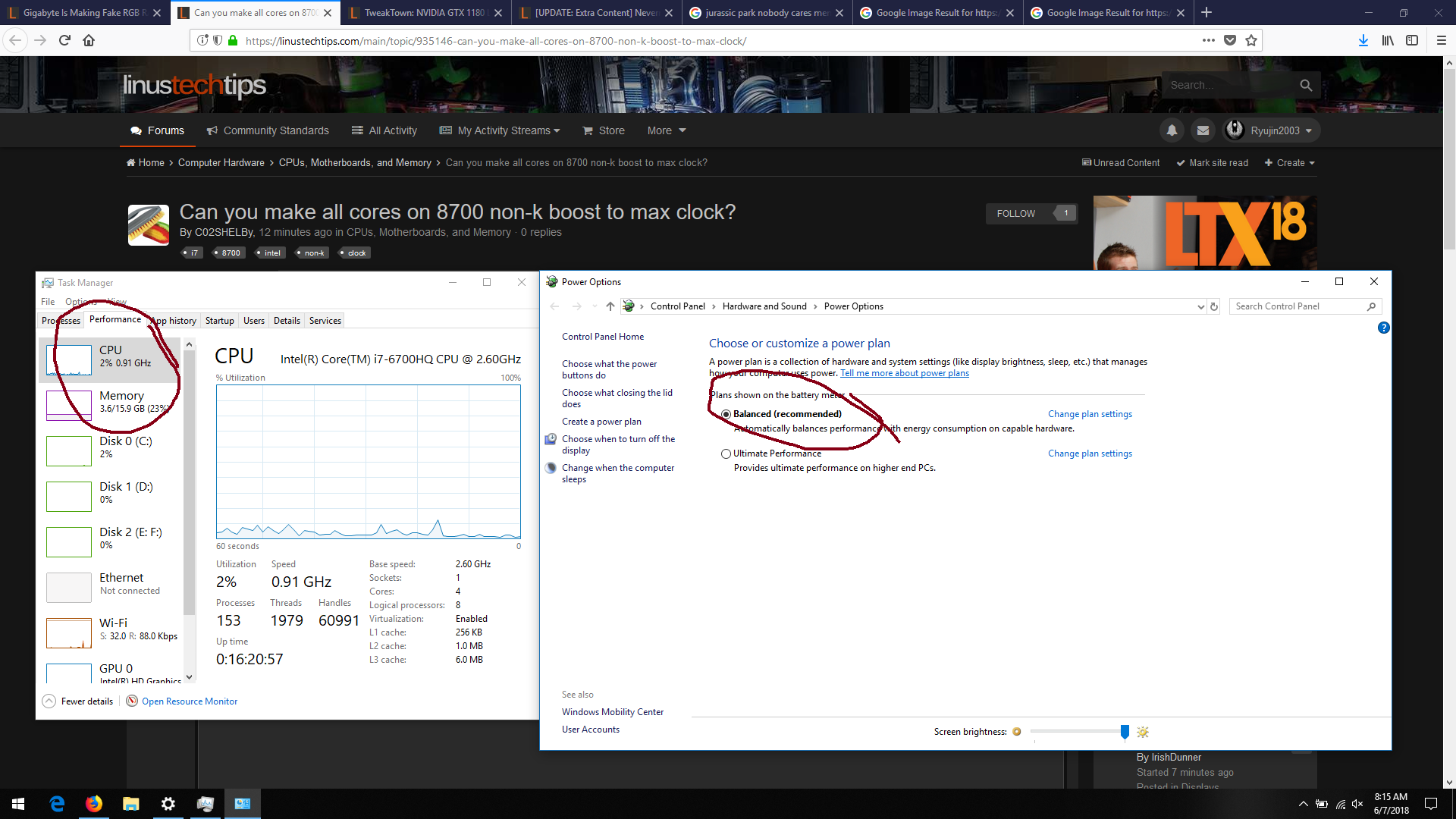Refresh the Power Options address bar

pos(1214,306)
